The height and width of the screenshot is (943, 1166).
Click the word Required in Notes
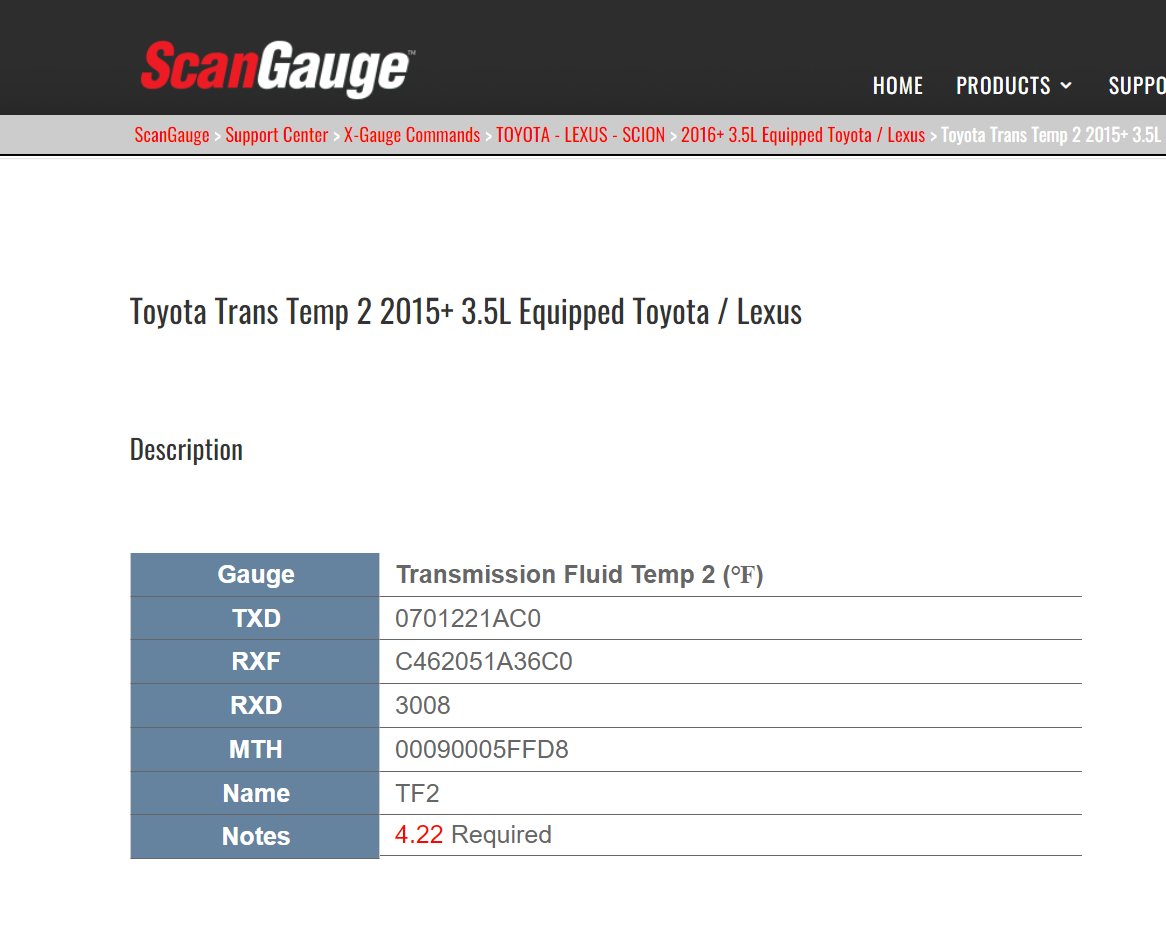(x=501, y=834)
